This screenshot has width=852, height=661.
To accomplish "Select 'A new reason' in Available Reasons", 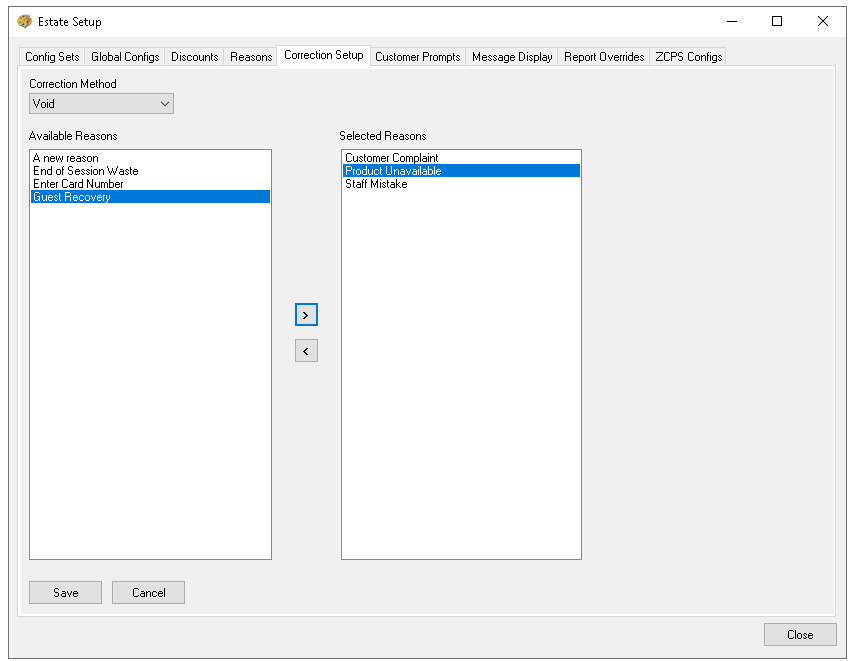I will [66, 158].
